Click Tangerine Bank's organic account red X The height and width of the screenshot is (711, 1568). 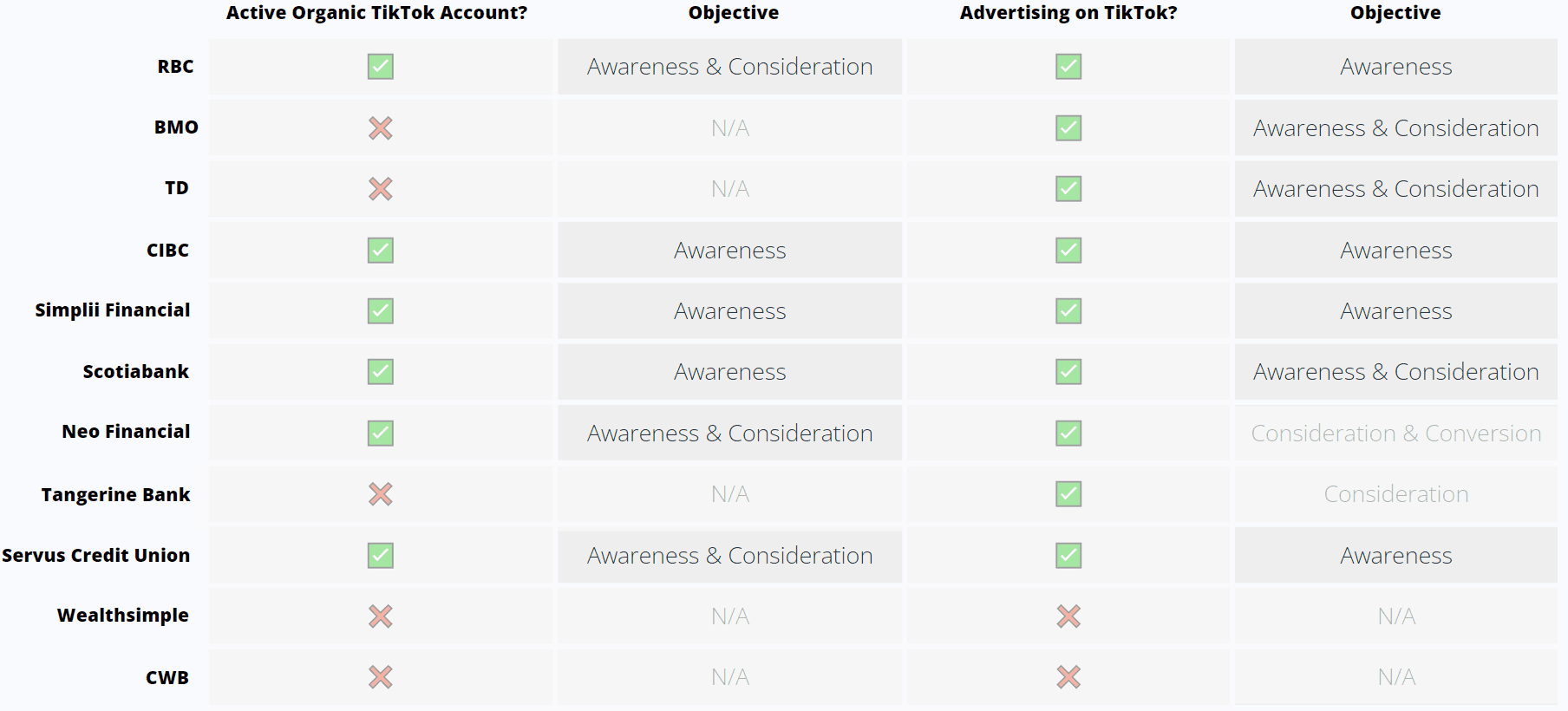380,494
